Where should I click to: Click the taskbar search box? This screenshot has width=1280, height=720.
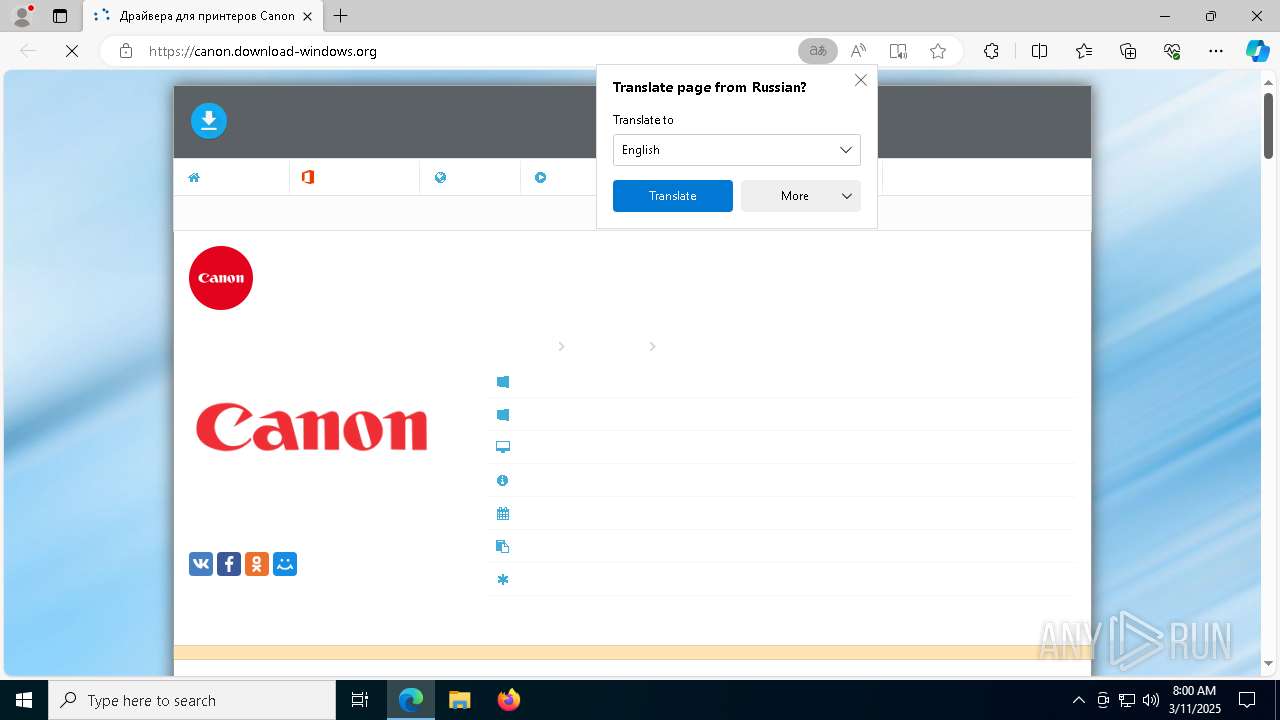pyautogui.click(x=192, y=700)
